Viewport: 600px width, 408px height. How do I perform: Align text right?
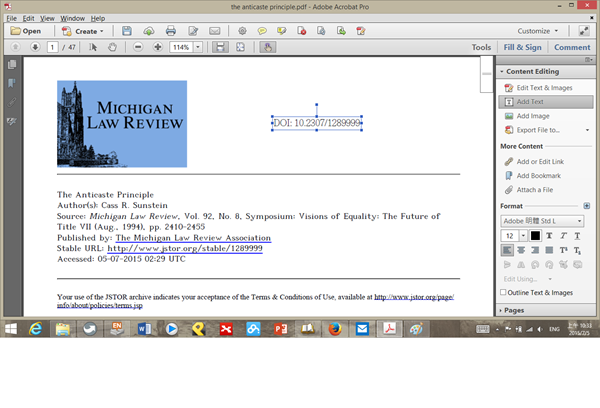535,250
